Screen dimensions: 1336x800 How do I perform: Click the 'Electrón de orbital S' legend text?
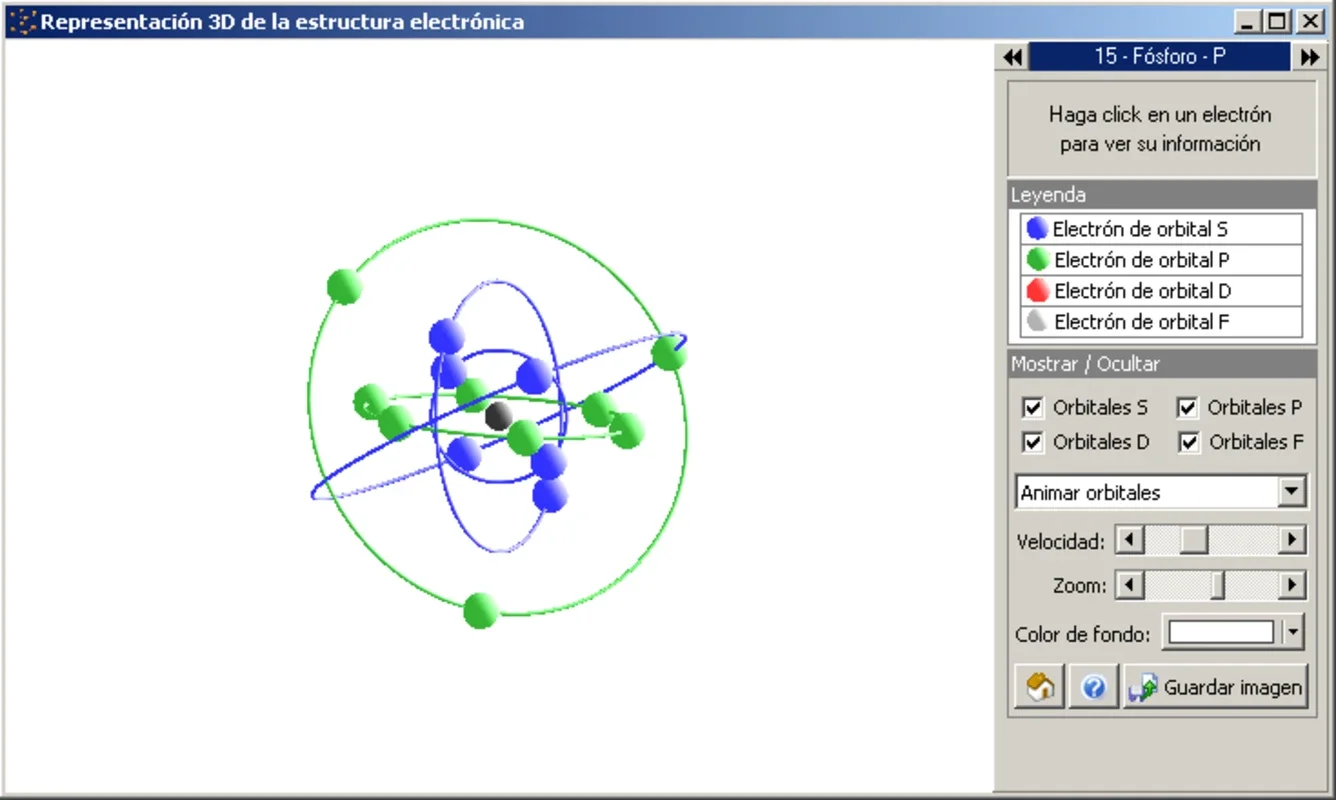(x=1140, y=230)
